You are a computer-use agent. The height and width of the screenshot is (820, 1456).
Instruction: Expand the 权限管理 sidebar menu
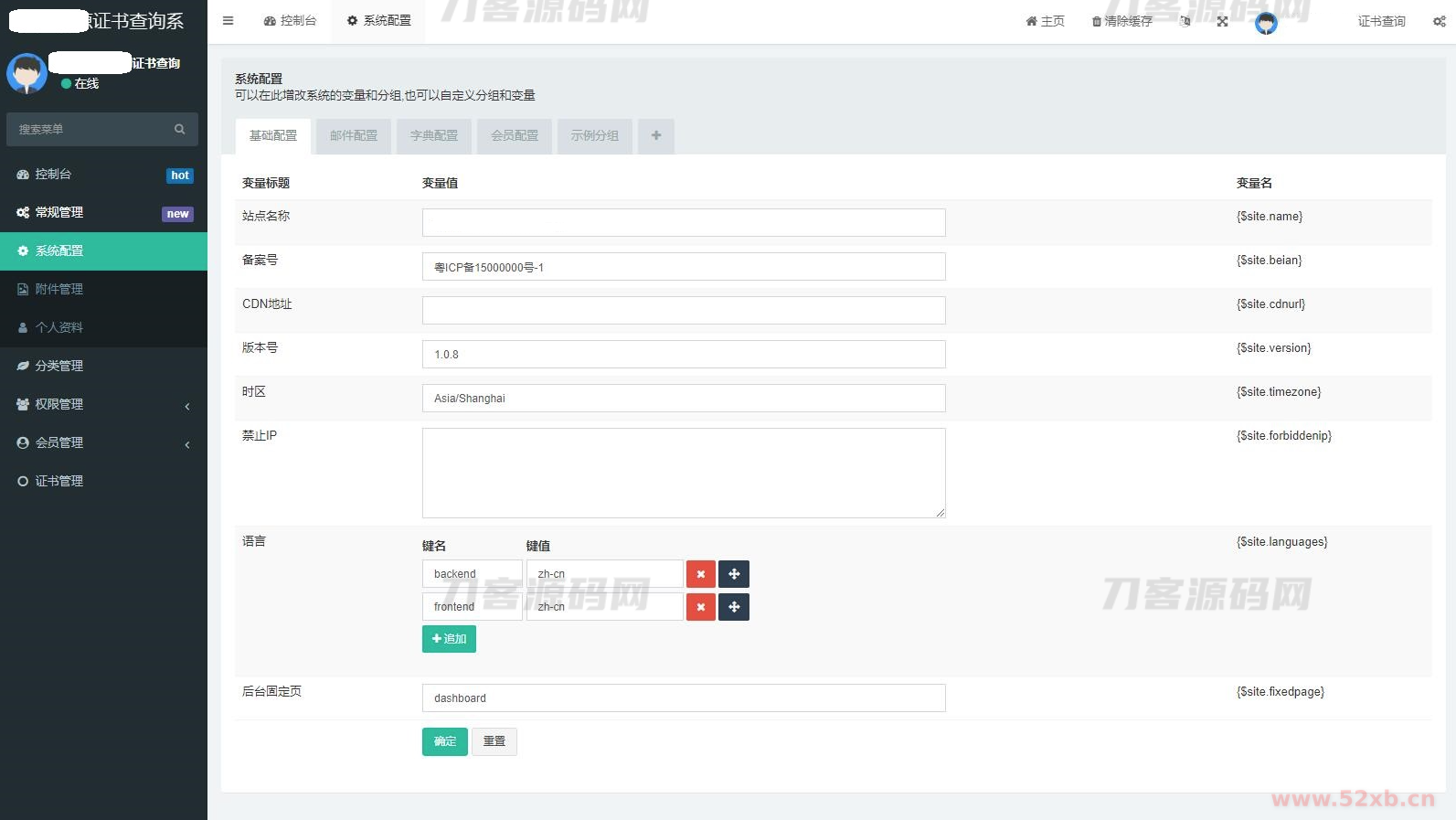point(103,404)
